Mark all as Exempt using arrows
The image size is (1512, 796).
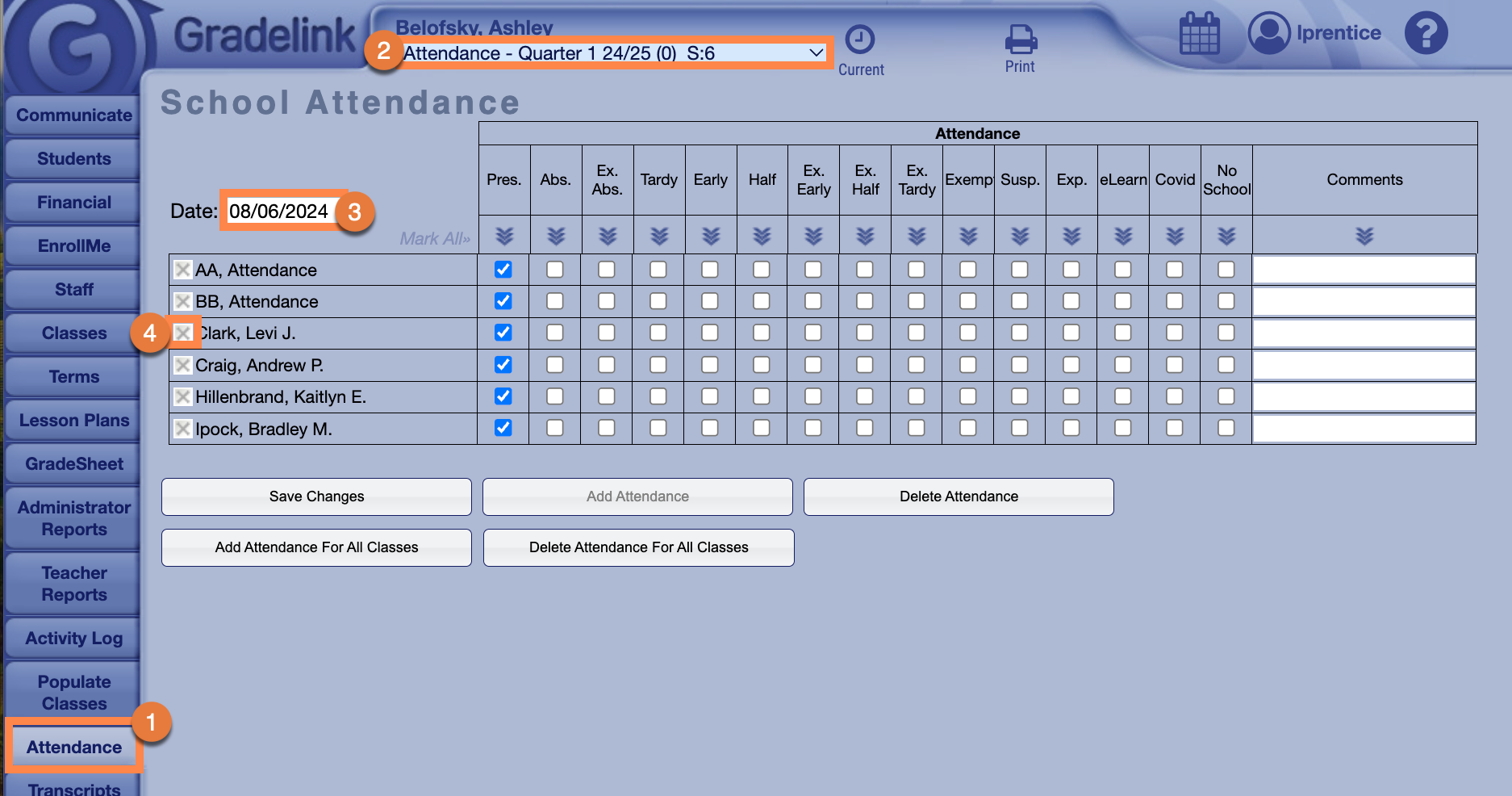pos(969,236)
